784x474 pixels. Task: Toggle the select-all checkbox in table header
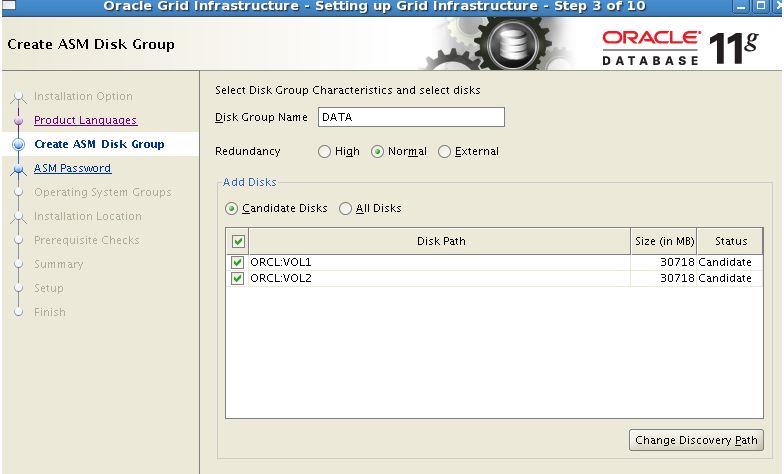click(x=238, y=242)
